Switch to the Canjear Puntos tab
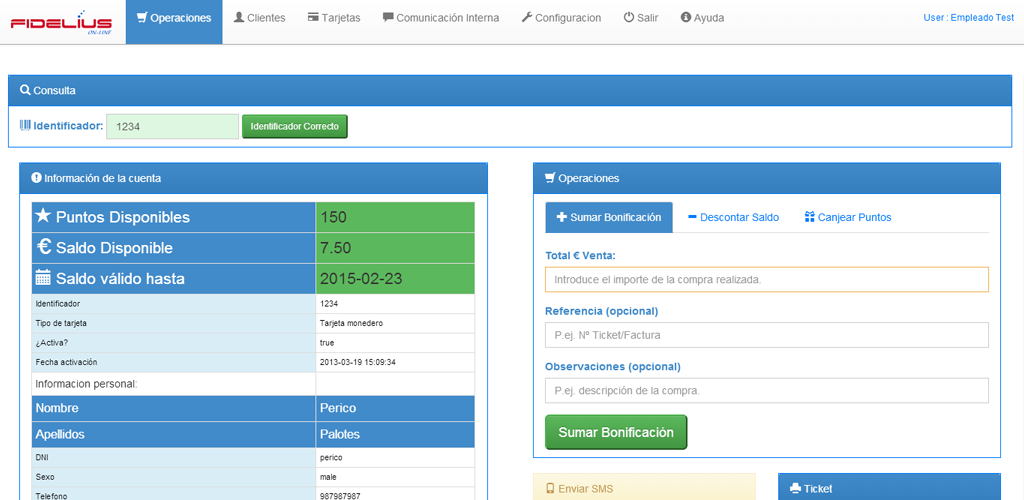 [x=848, y=217]
